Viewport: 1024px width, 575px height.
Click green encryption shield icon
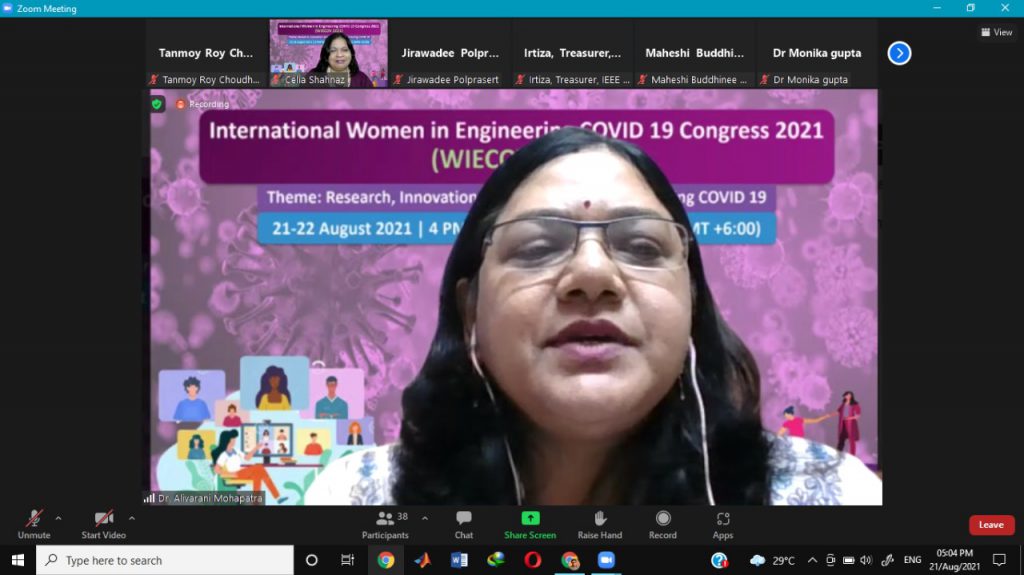pyautogui.click(x=157, y=104)
